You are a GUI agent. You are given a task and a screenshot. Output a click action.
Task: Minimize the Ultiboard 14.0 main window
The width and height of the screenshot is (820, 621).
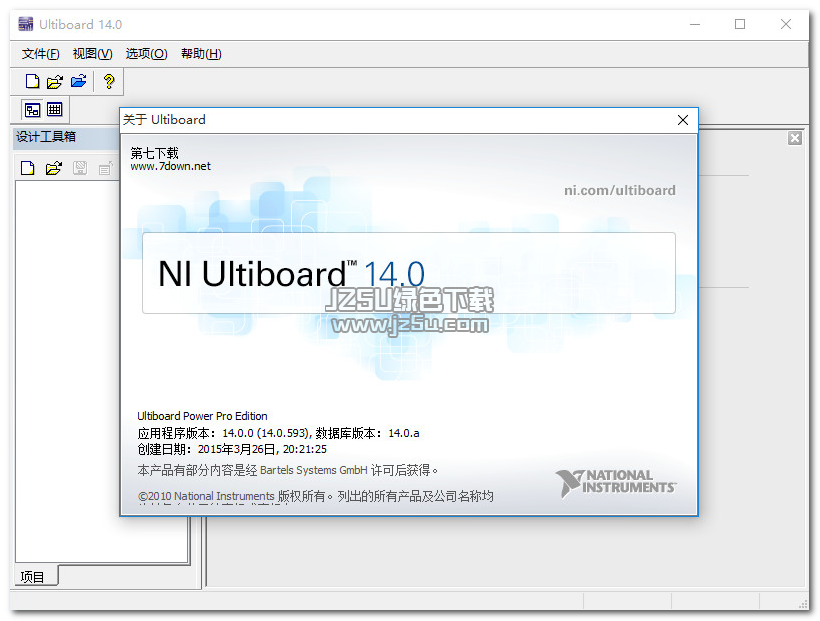click(695, 24)
